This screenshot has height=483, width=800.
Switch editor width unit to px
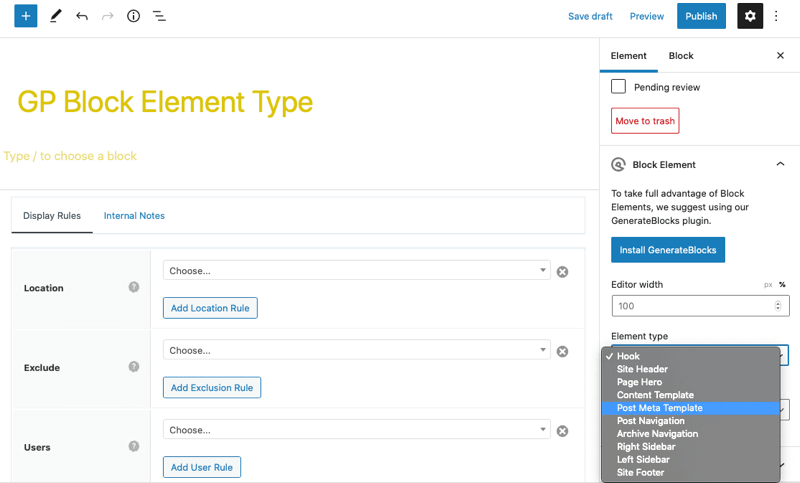768,285
